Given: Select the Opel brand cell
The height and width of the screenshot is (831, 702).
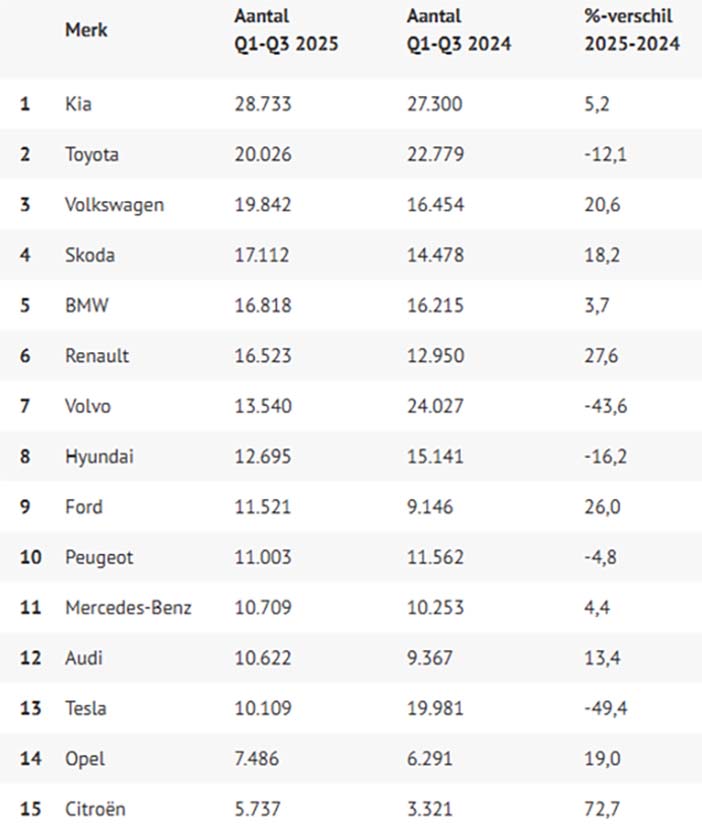Looking at the screenshot, I should click(85, 759).
